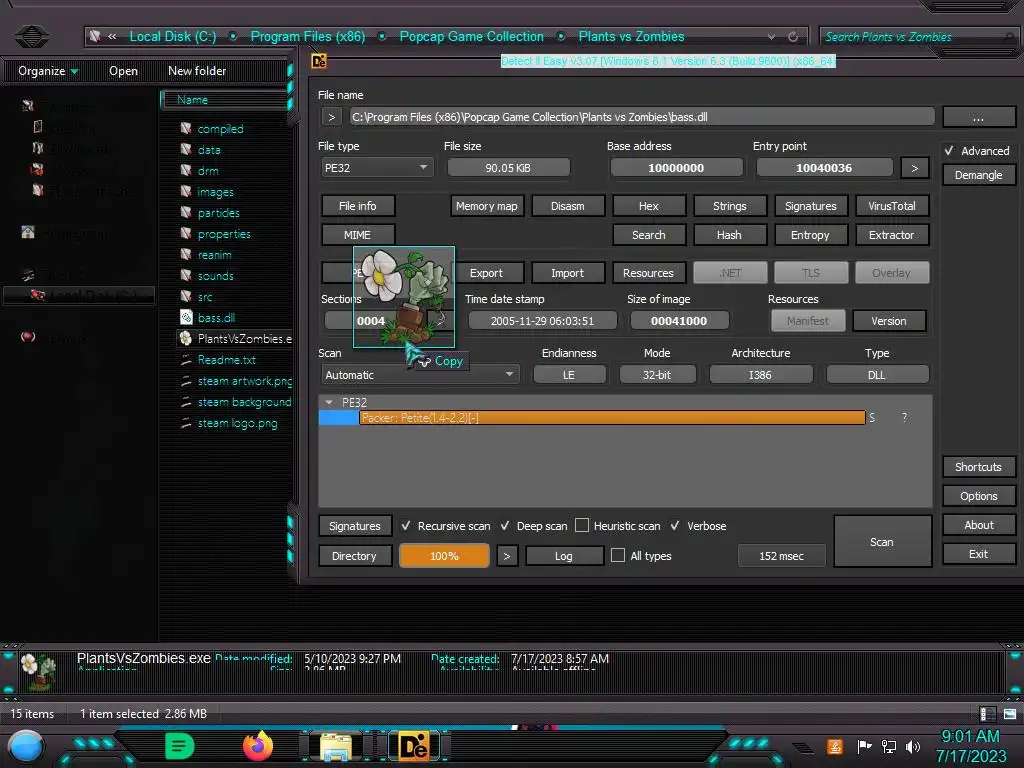Click the volume speaker tray icon
This screenshot has height=768, width=1024.
click(913, 746)
